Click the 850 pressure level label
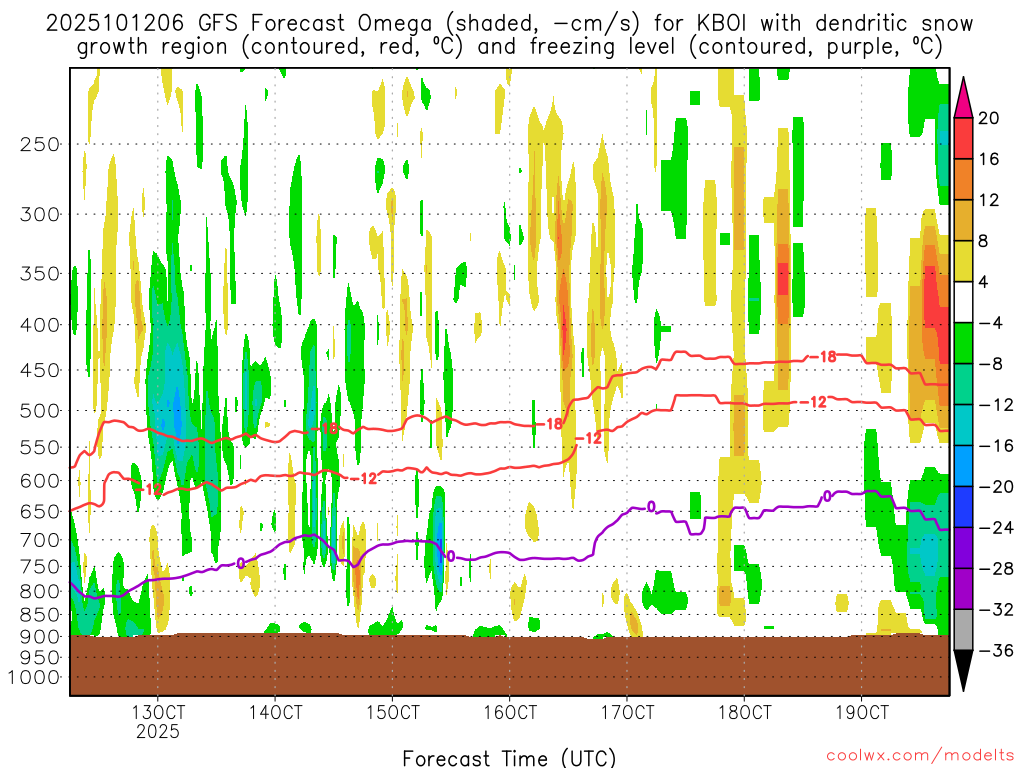 click(40, 615)
